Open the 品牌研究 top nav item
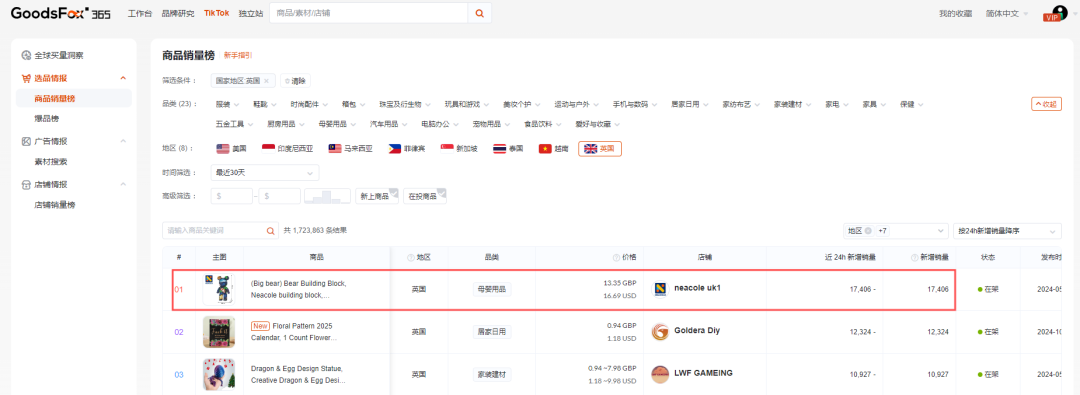 click(x=178, y=13)
